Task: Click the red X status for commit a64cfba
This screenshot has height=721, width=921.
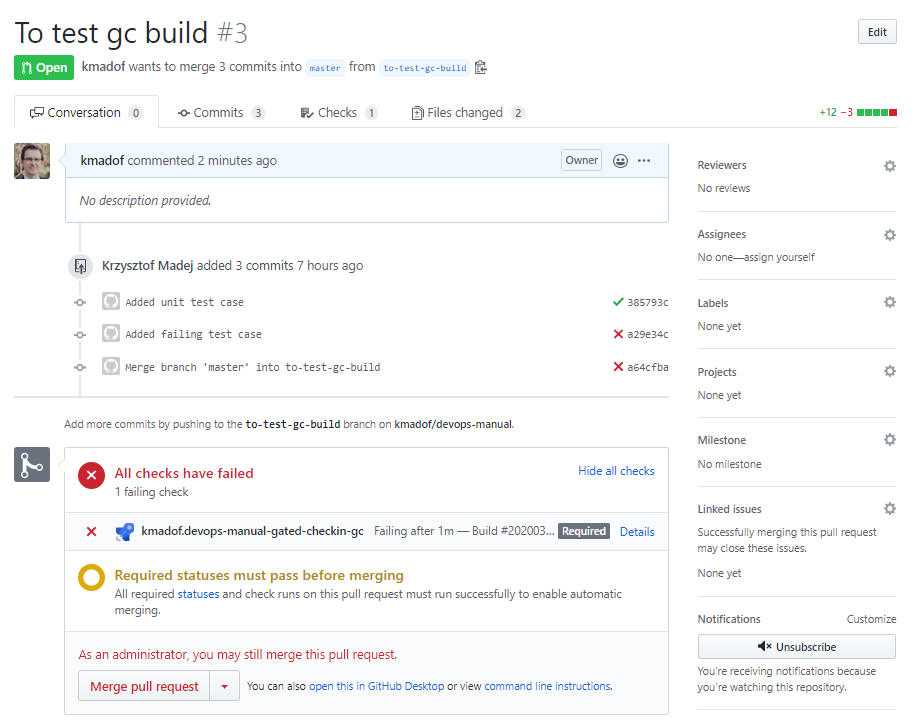Action: [618, 366]
